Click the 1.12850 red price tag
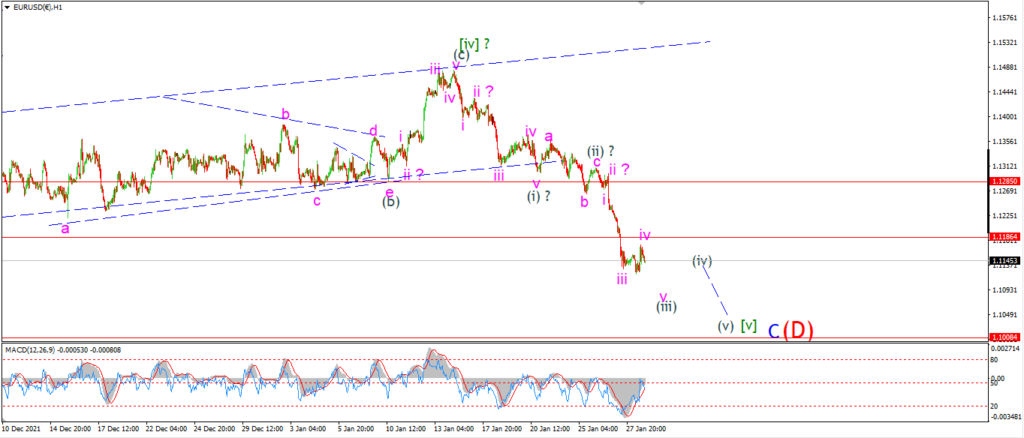The image size is (1024, 438). pyautogui.click(x=1003, y=182)
